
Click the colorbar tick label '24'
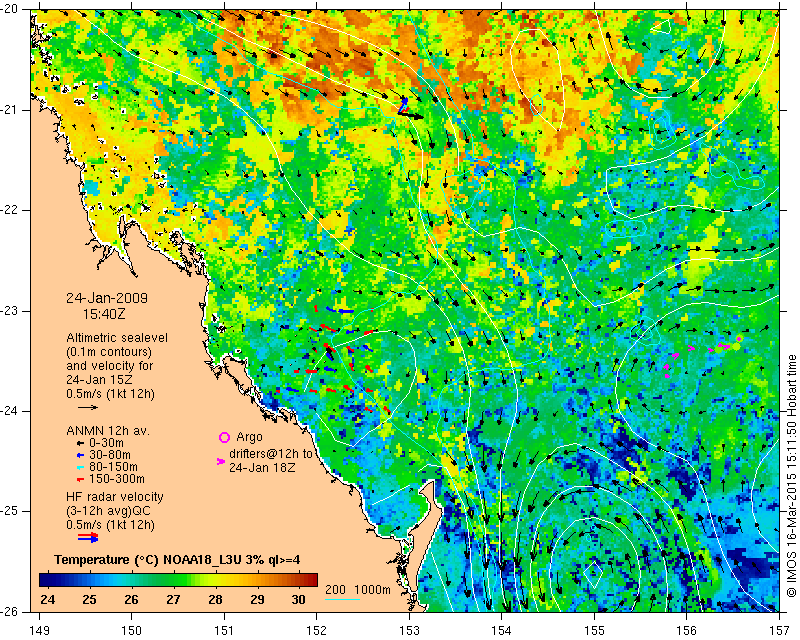[x=47, y=599]
